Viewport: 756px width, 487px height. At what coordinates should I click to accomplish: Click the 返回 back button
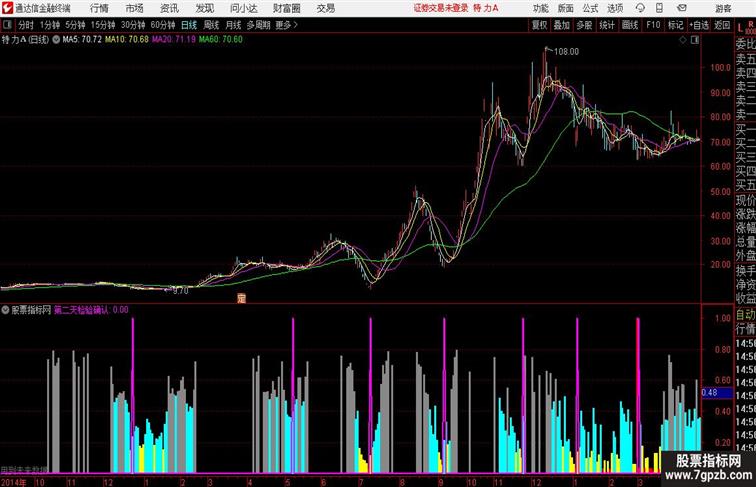(x=722, y=25)
